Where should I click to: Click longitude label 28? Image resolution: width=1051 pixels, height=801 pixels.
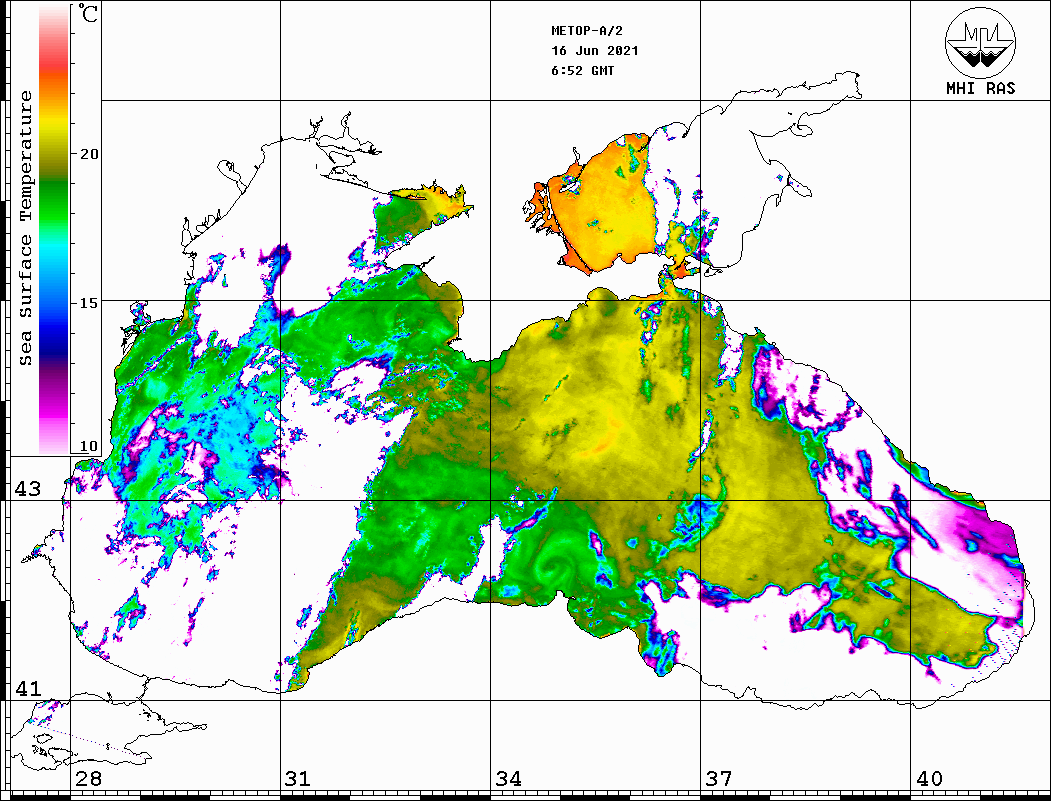(88, 779)
